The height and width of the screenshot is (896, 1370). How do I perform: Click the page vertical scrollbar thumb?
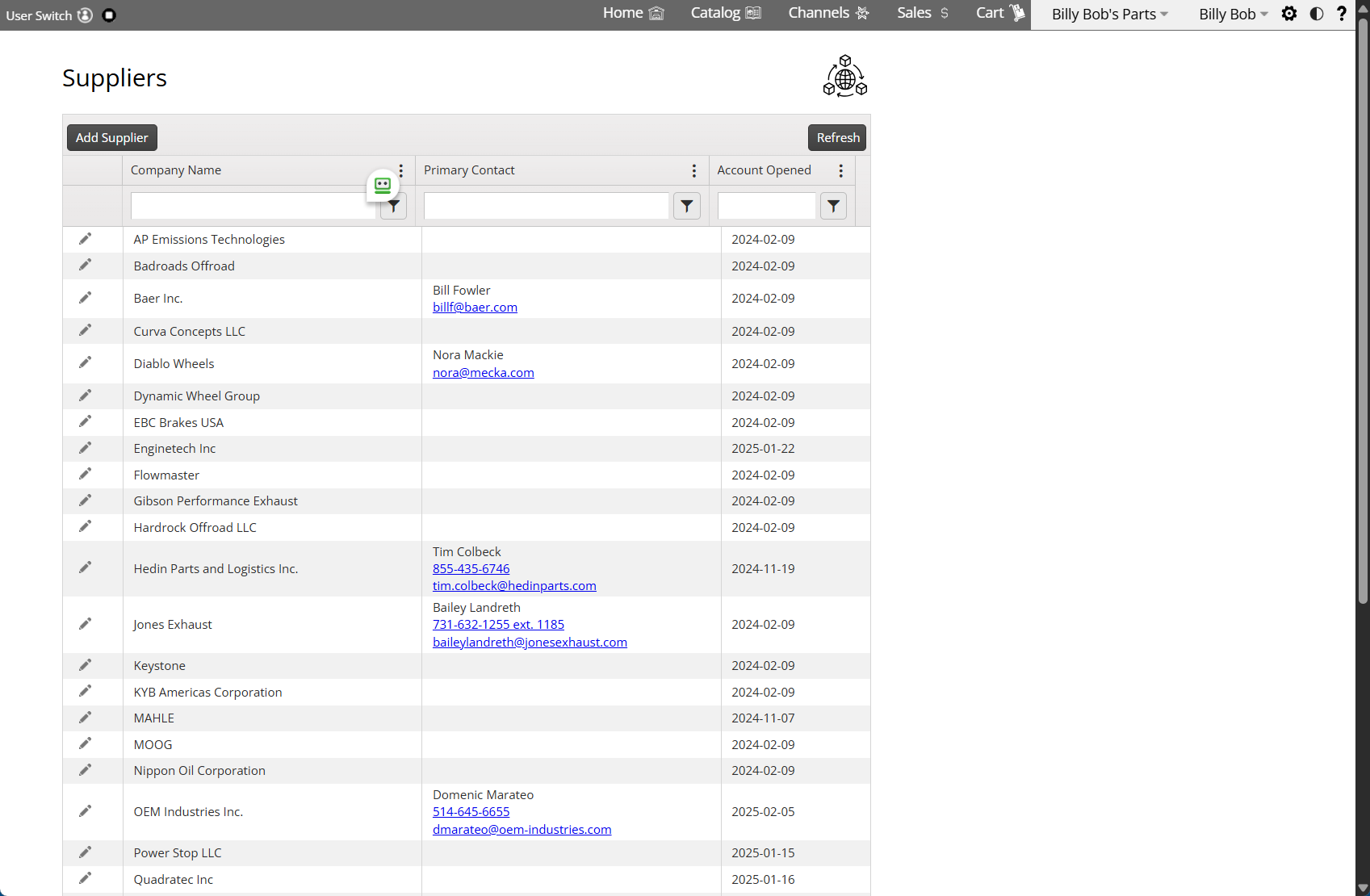pos(1363,311)
